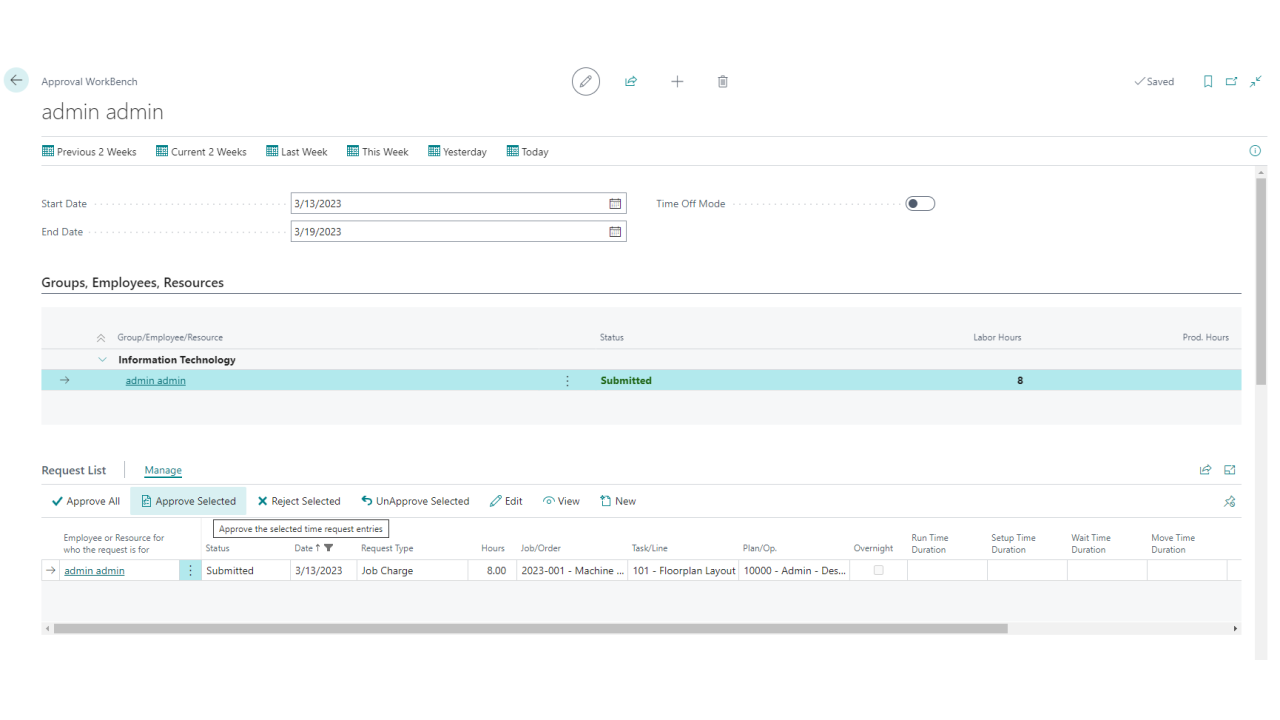This screenshot has width=1280, height=720.
Task: Click the bookmark icon
Action: (x=1208, y=81)
